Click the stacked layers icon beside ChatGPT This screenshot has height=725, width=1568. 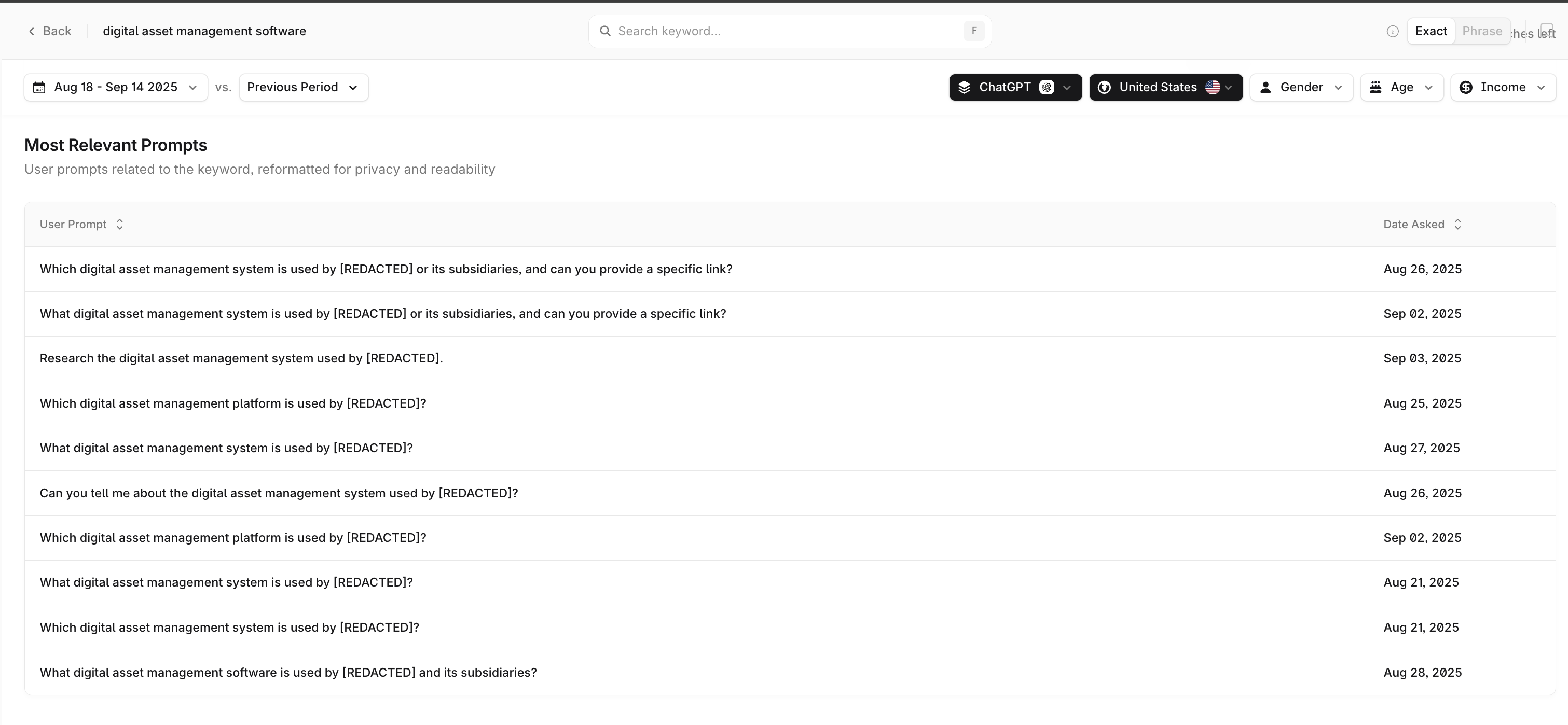964,88
